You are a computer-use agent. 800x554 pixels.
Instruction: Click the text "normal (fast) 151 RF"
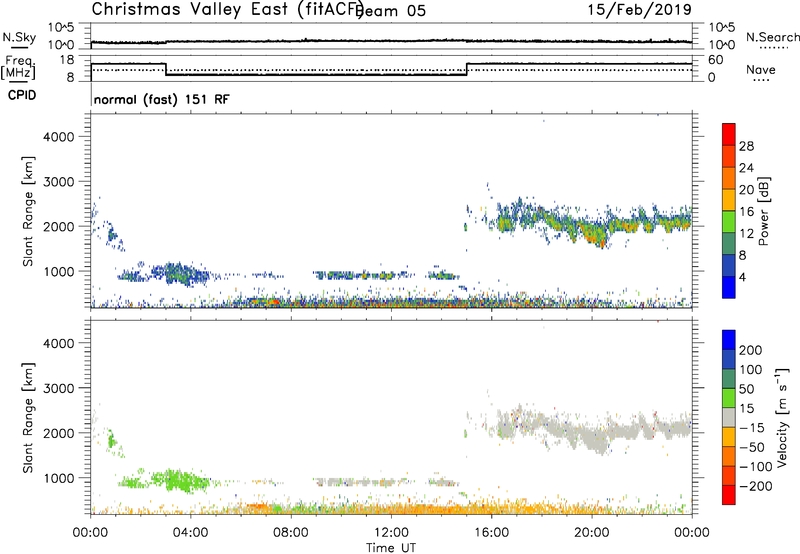(x=162, y=99)
